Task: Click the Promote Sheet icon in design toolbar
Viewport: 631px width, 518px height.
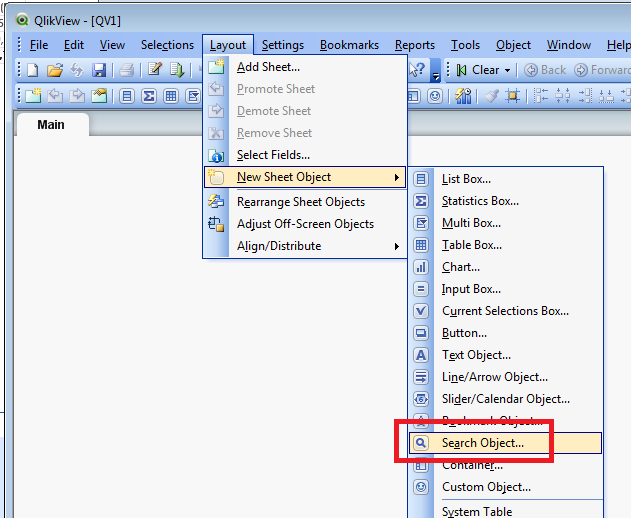Action: 55,96
